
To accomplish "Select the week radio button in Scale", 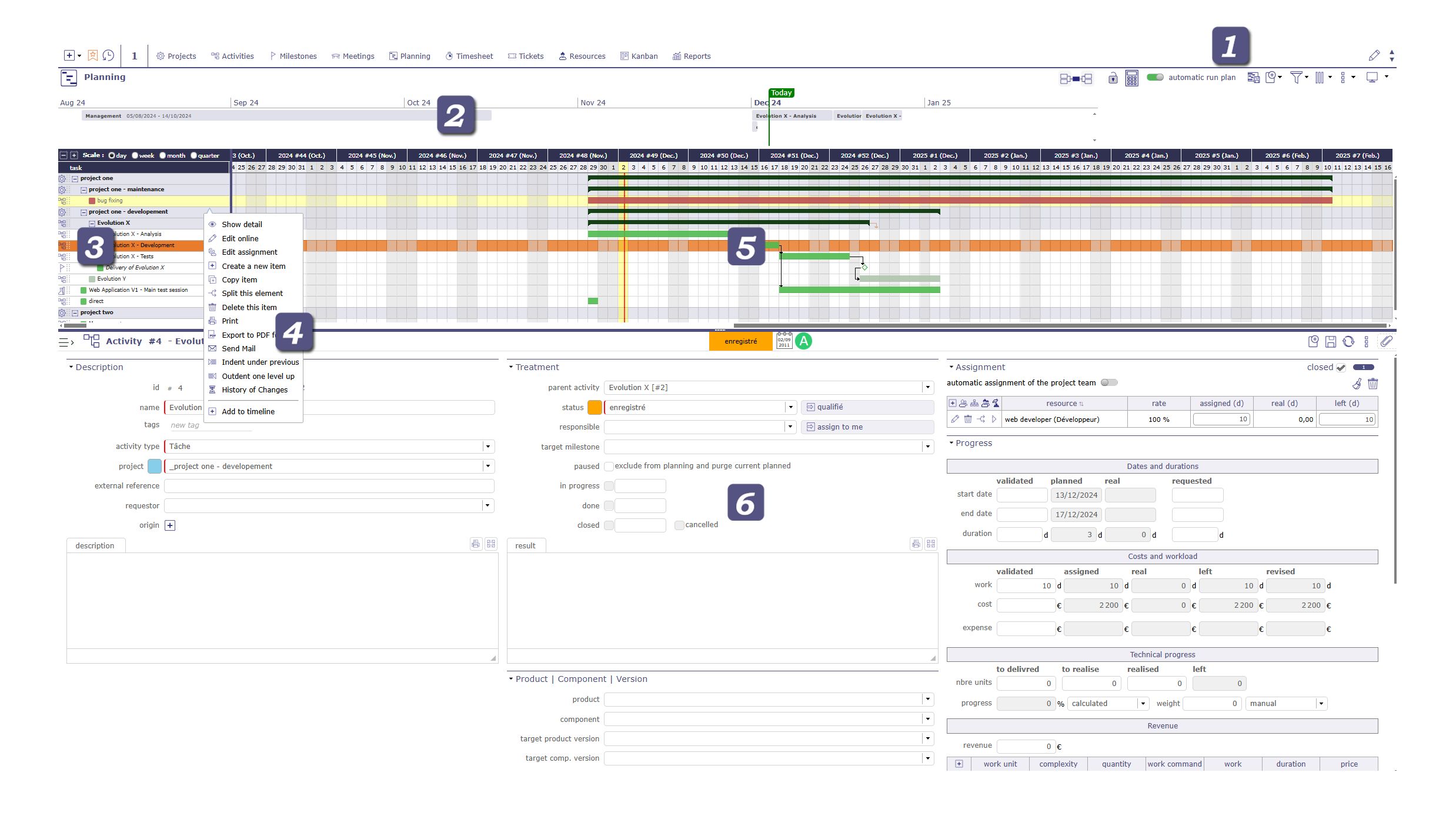I will pos(135,155).
